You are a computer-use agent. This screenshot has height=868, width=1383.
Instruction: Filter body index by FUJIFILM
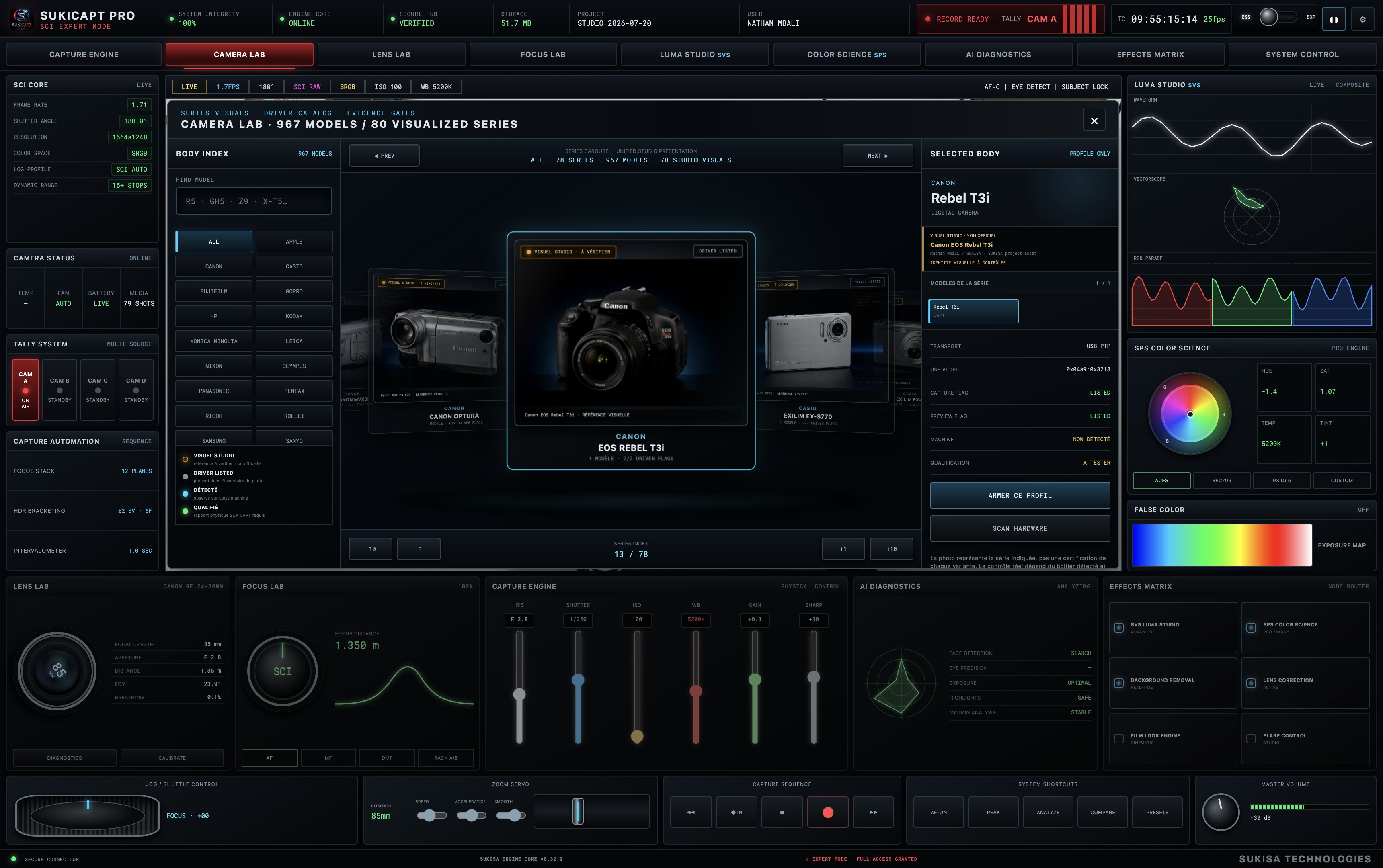pyautogui.click(x=213, y=292)
